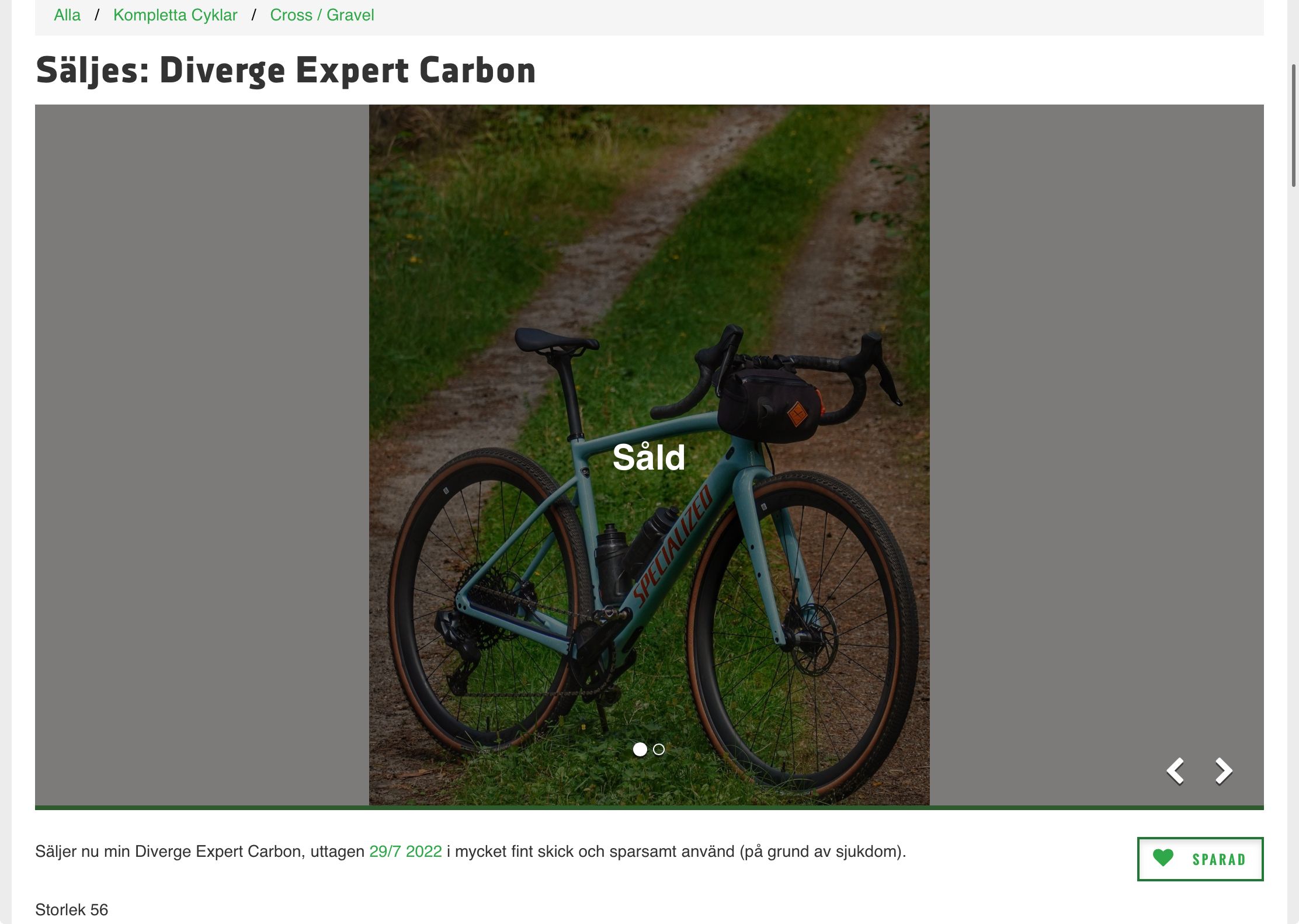The height and width of the screenshot is (924, 1299).
Task: Click the green heart icon
Action: [x=1163, y=858]
